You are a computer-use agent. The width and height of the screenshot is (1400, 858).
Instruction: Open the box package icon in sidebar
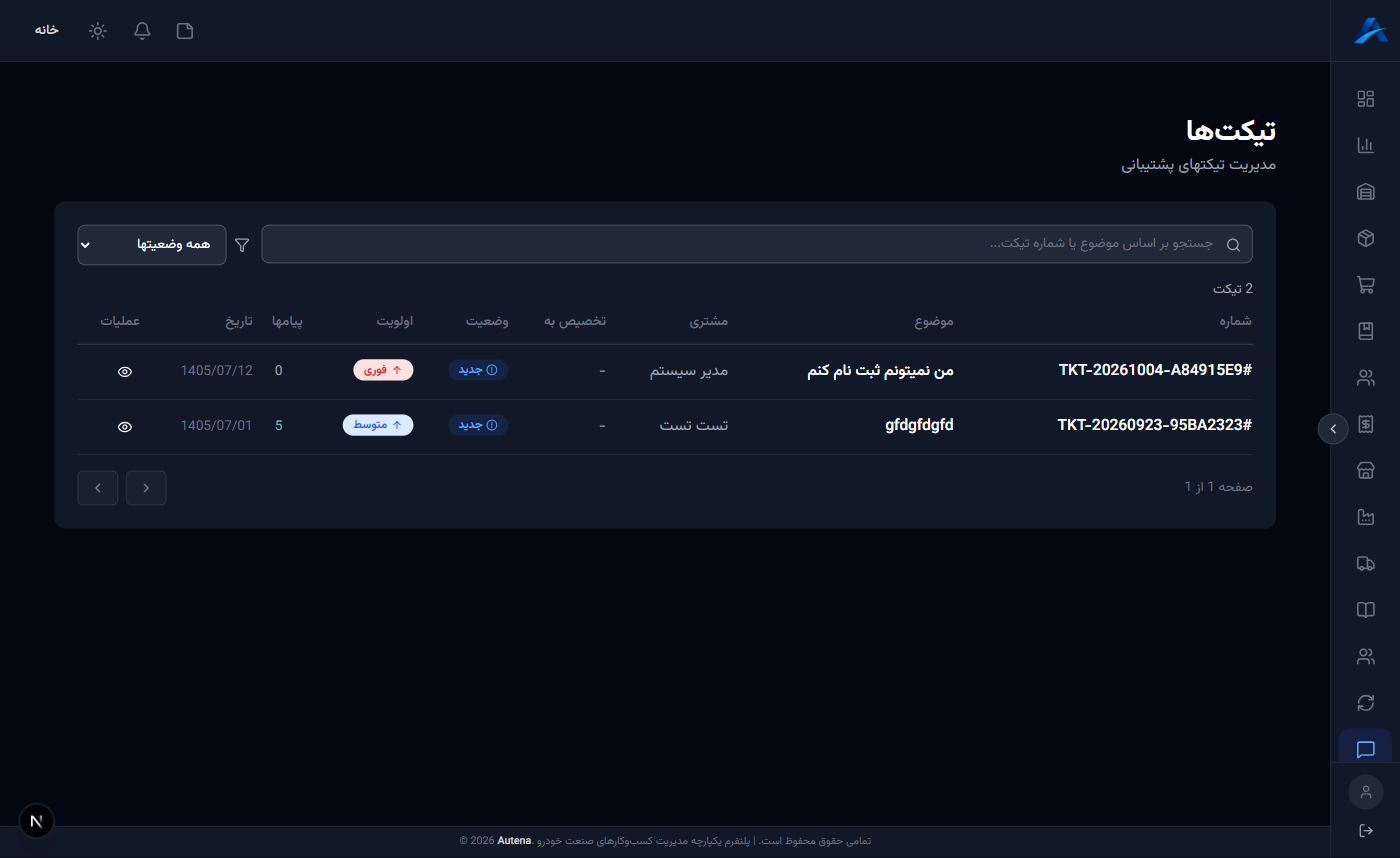coord(1365,238)
